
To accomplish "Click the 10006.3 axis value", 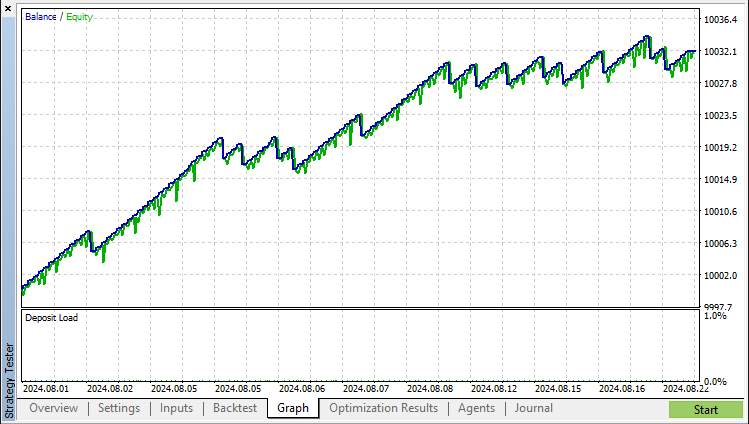I will coord(720,244).
